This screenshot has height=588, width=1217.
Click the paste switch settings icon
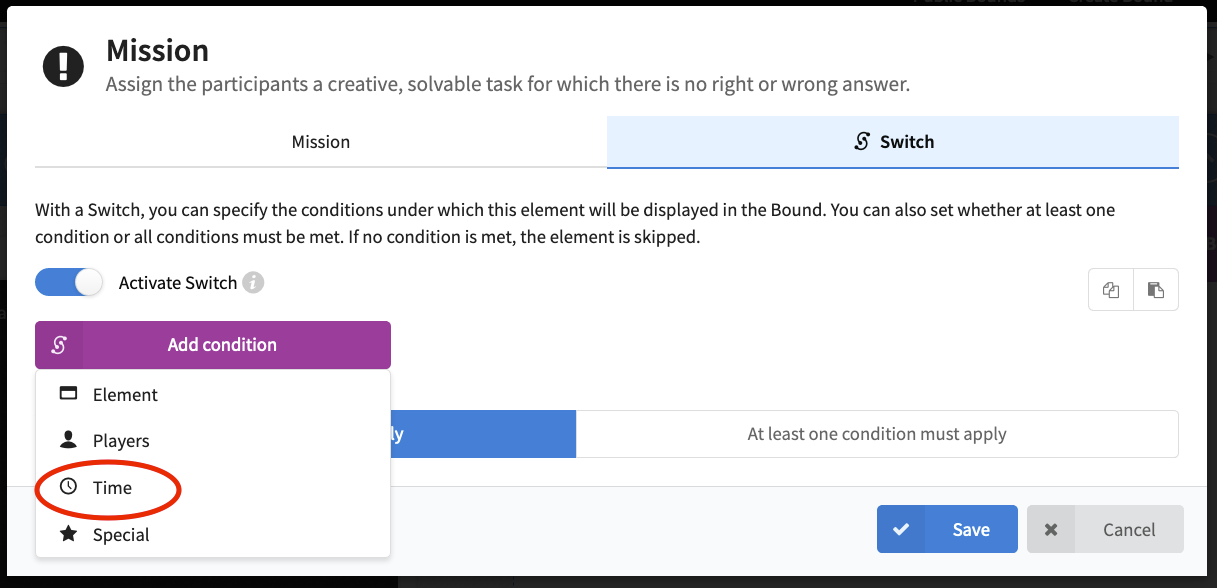(1156, 290)
